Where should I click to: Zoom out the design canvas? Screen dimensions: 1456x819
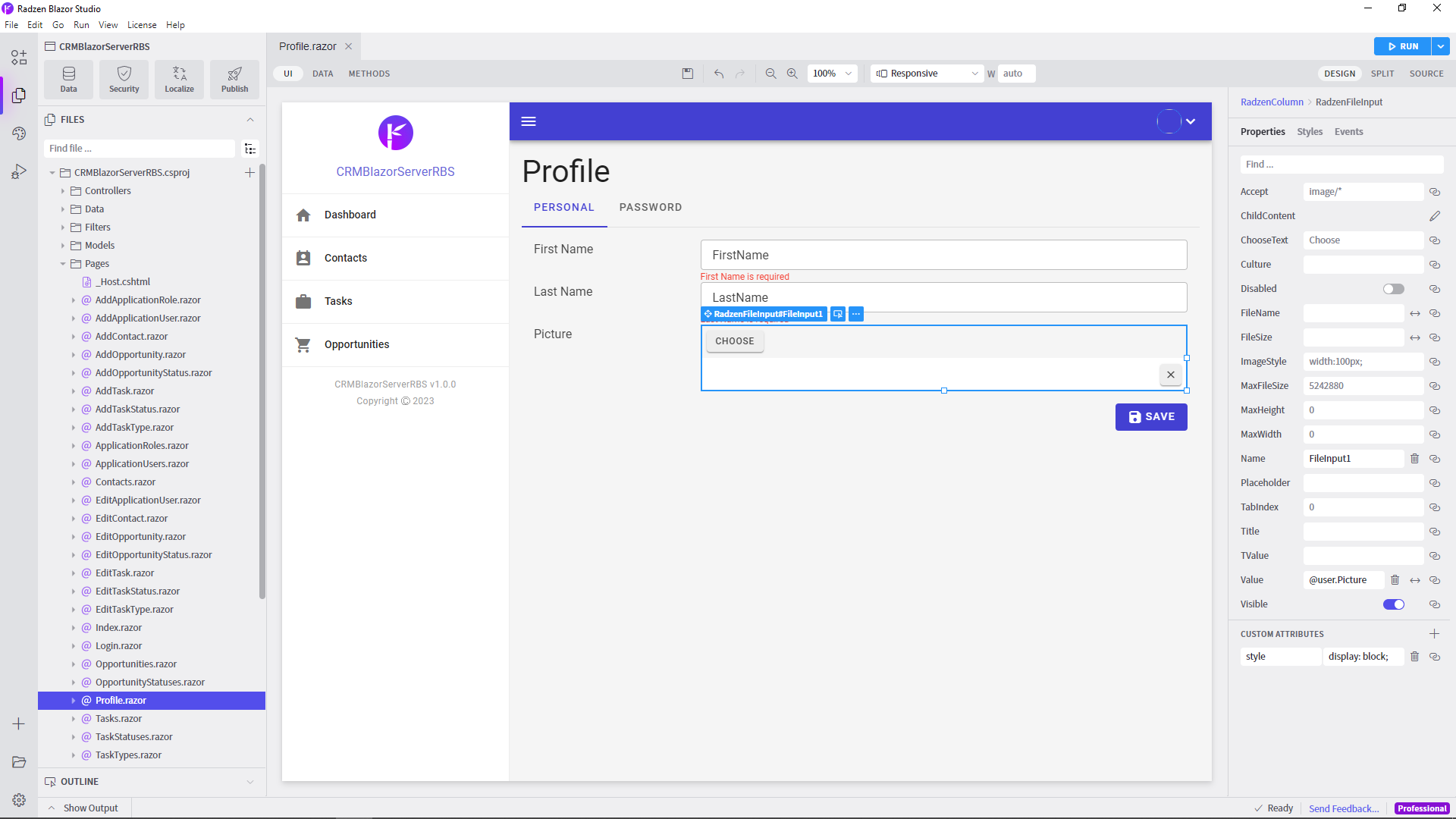click(770, 74)
